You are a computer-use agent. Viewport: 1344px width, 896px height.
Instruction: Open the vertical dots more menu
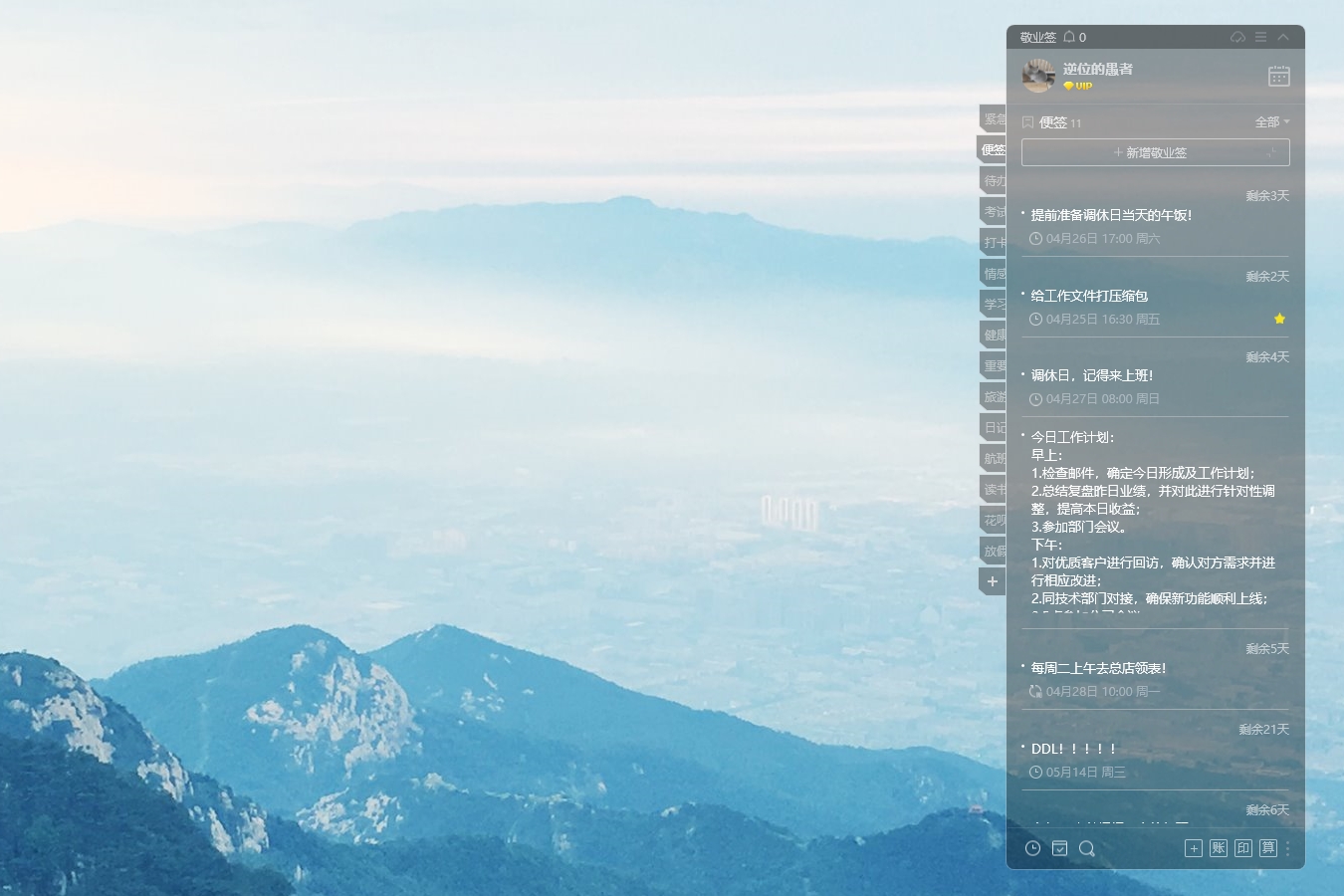1288,848
